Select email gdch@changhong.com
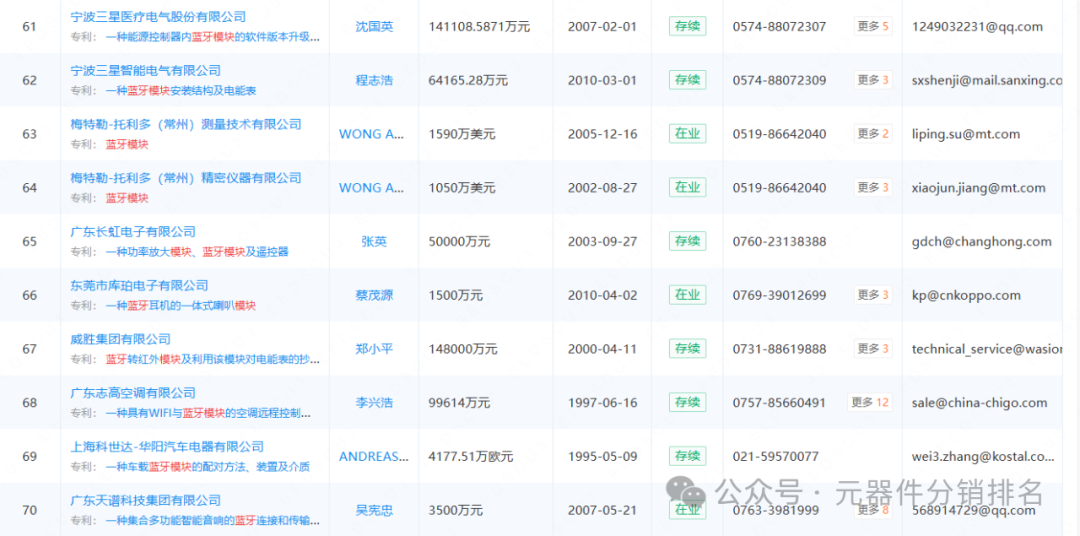Viewport: 1080px width, 536px height. click(x=982, y=242)
